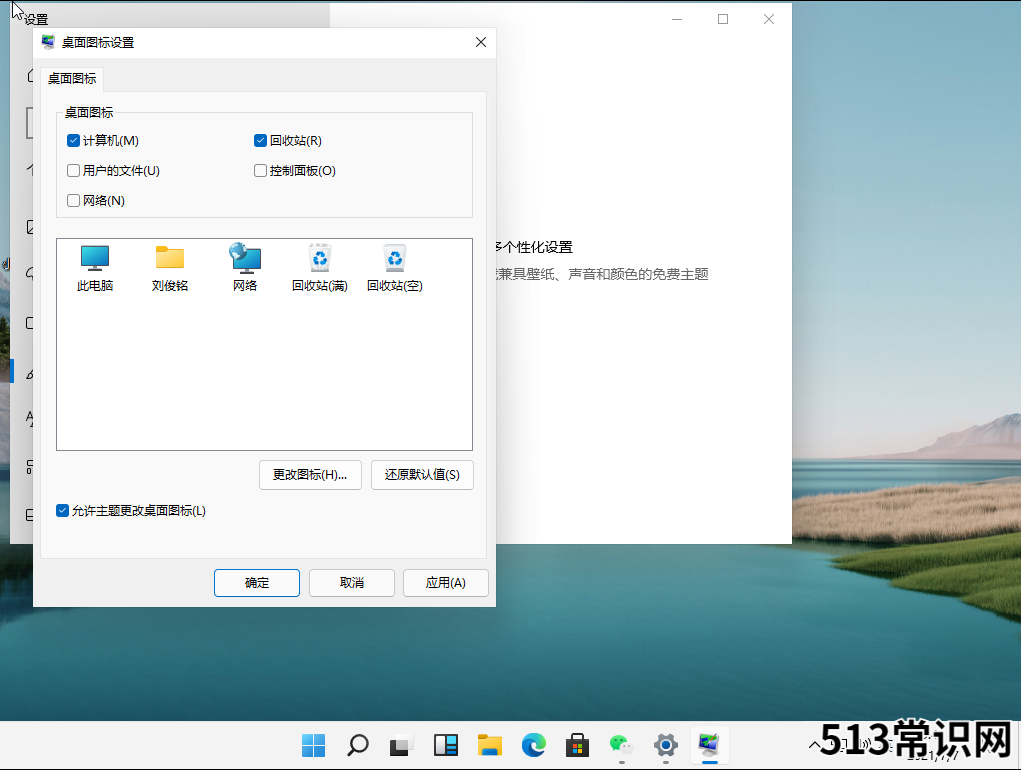The width and height of the screenshot is (1021, 770).
Task: Open WeChat from the taskbar
Action: pyautogui.click(x=621, y=745)
